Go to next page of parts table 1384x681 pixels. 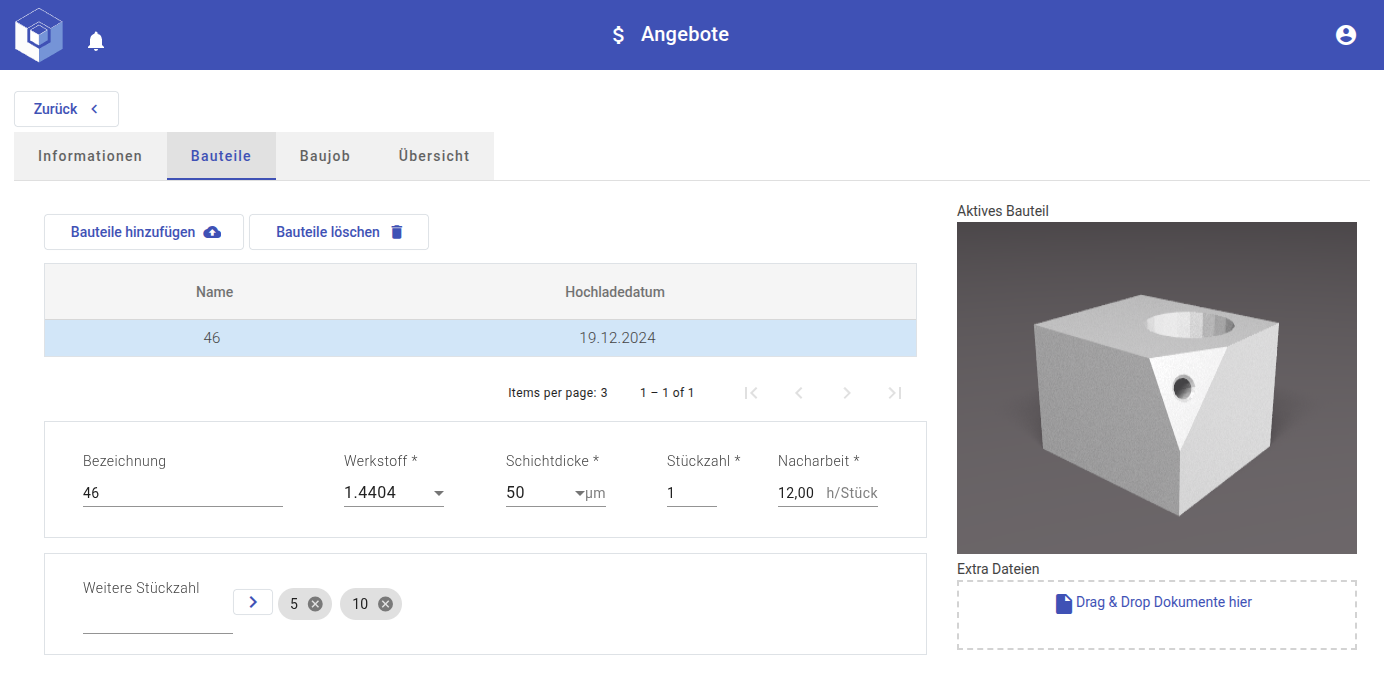[847, 393]
